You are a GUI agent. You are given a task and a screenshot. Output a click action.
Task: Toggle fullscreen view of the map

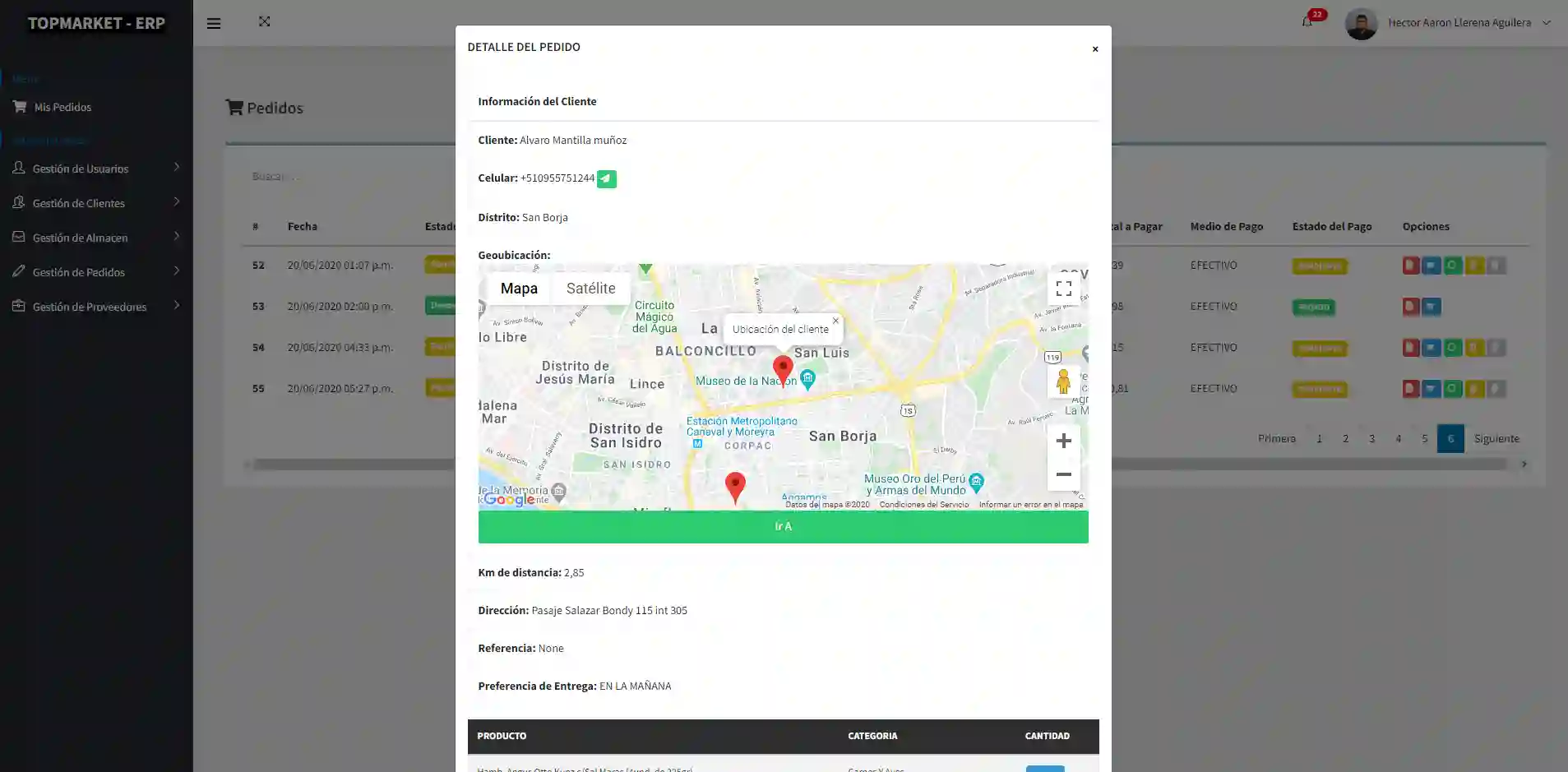1063,289
